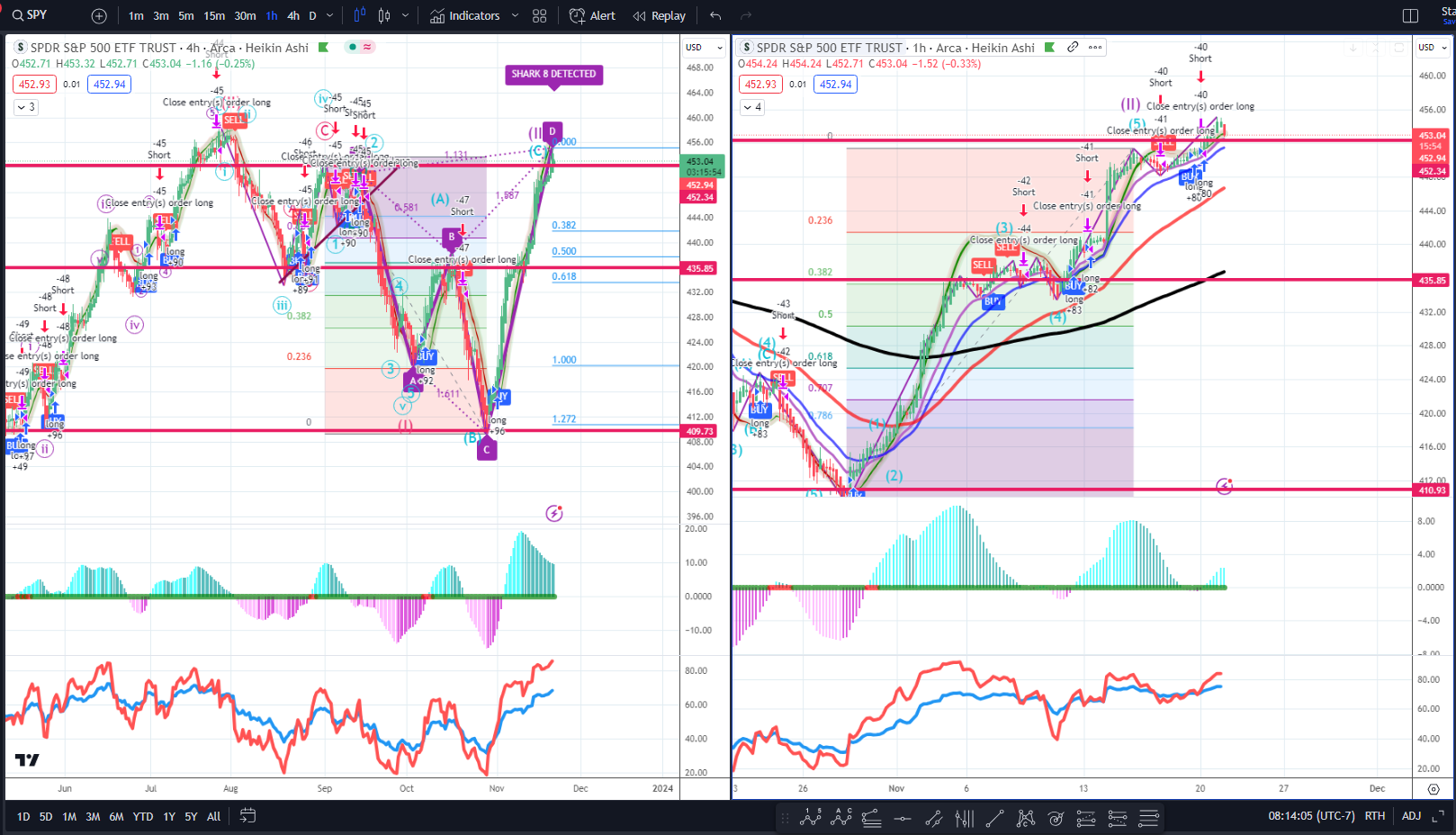Screen dimensions: 1456x835
Task: Select the 1m timeframe
Action: coord(136,16)
